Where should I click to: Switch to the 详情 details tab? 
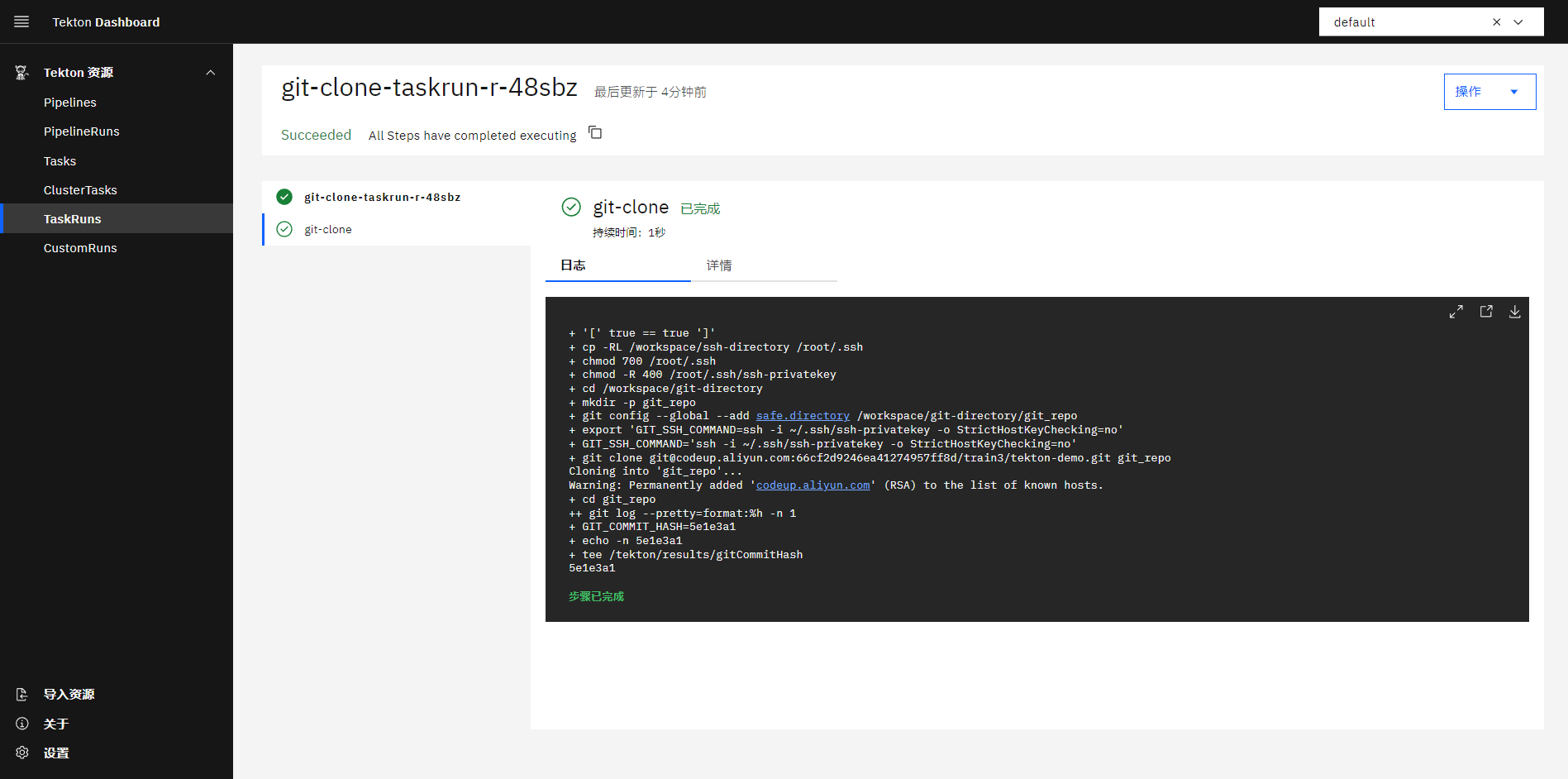click(764, 265)
